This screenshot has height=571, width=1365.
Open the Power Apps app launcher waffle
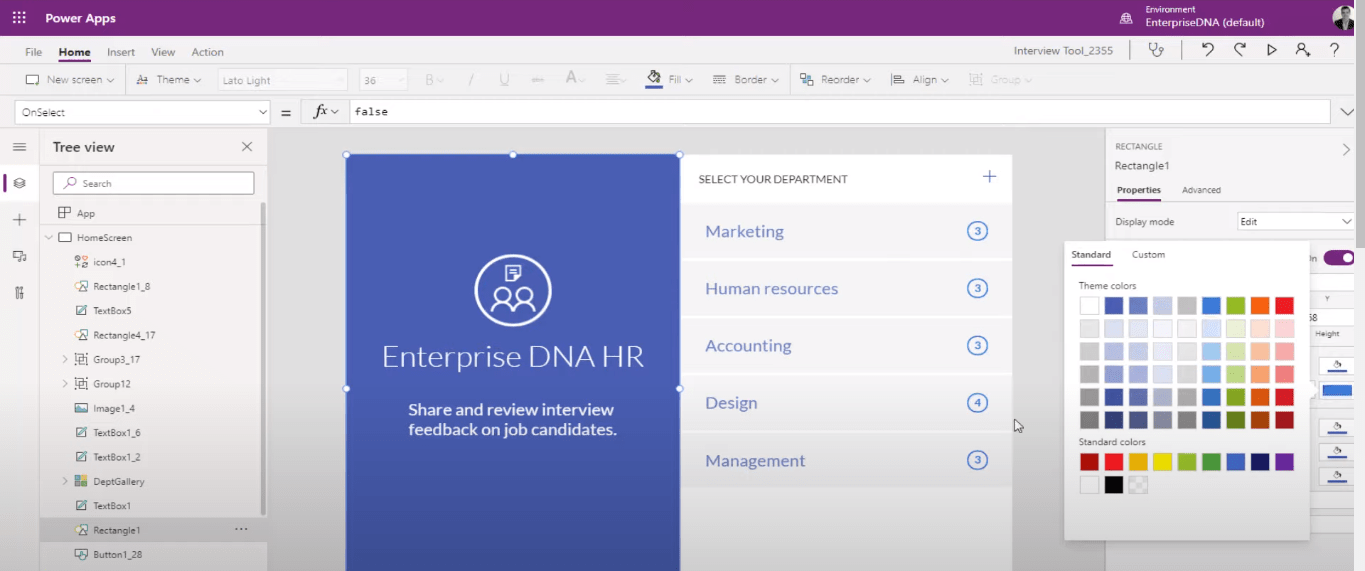click(x=19, y=18)
